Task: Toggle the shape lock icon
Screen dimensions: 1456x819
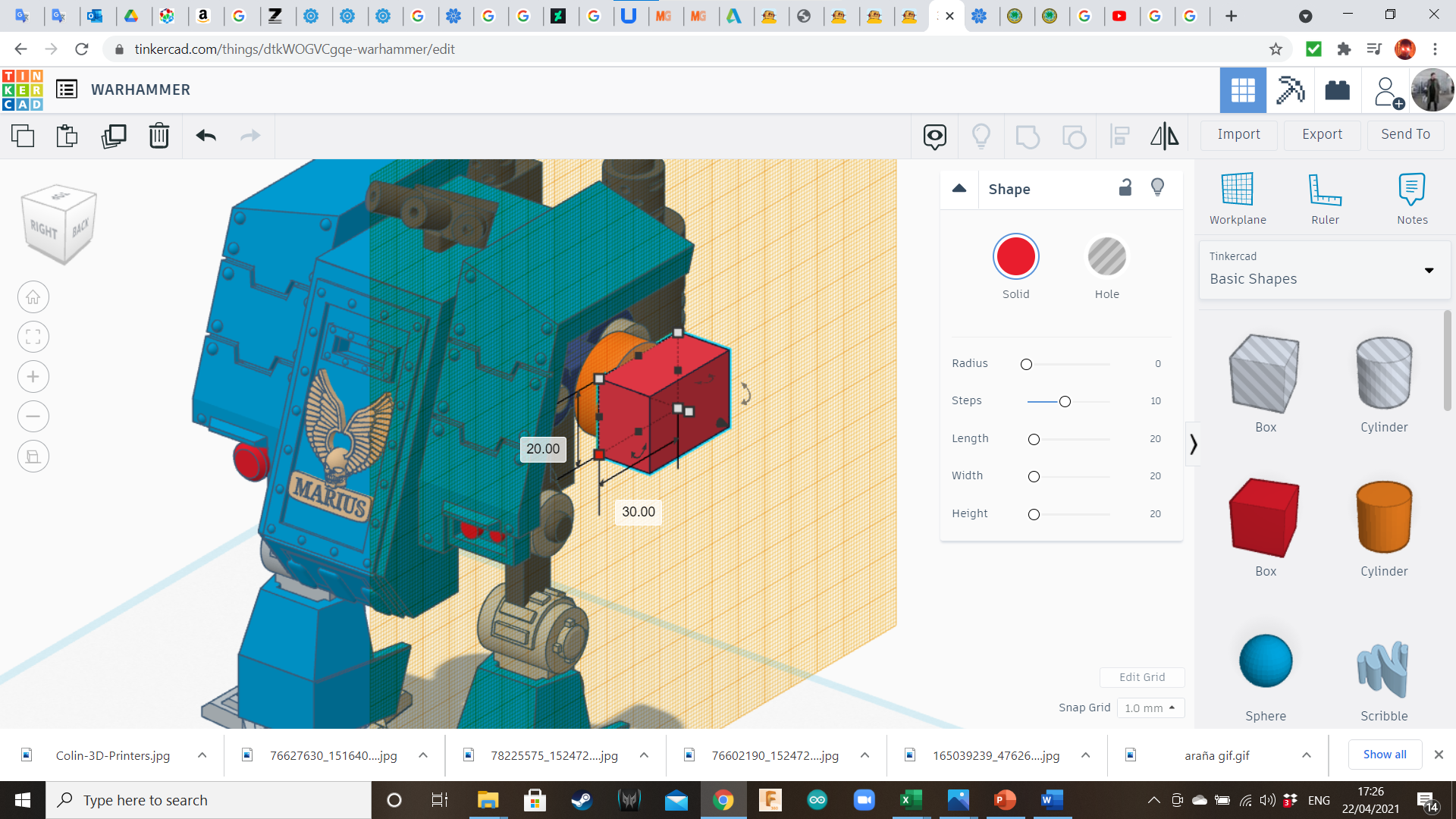Action: 1125,188
